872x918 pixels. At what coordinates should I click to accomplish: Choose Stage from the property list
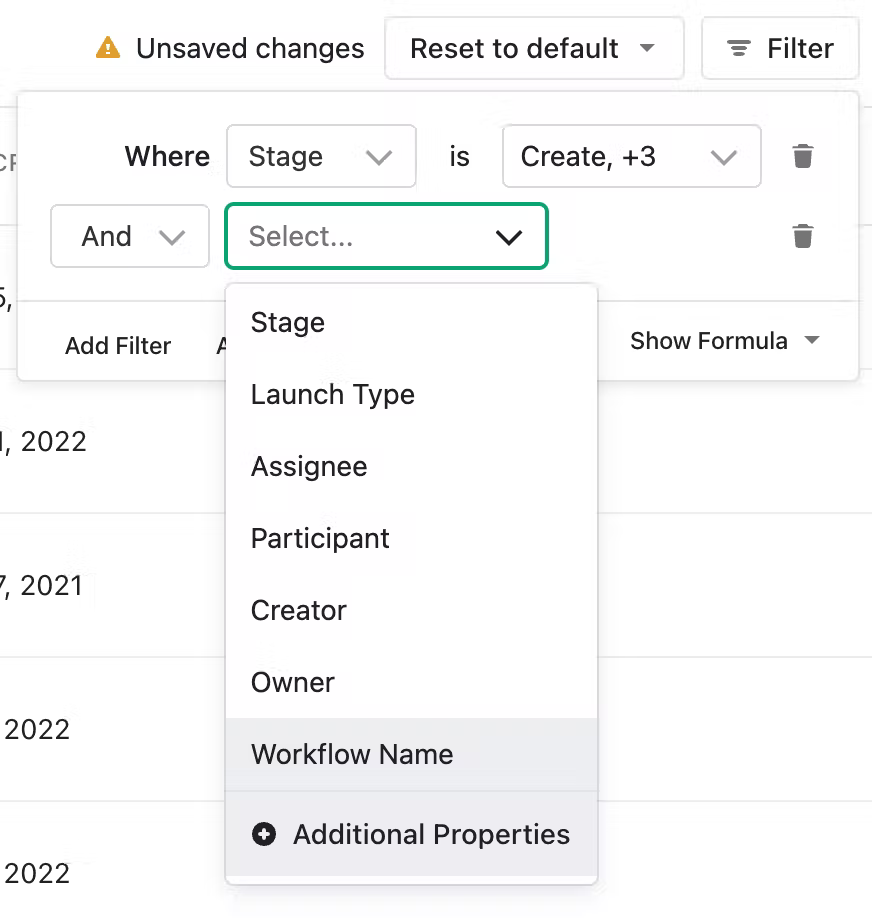(411, 323)
